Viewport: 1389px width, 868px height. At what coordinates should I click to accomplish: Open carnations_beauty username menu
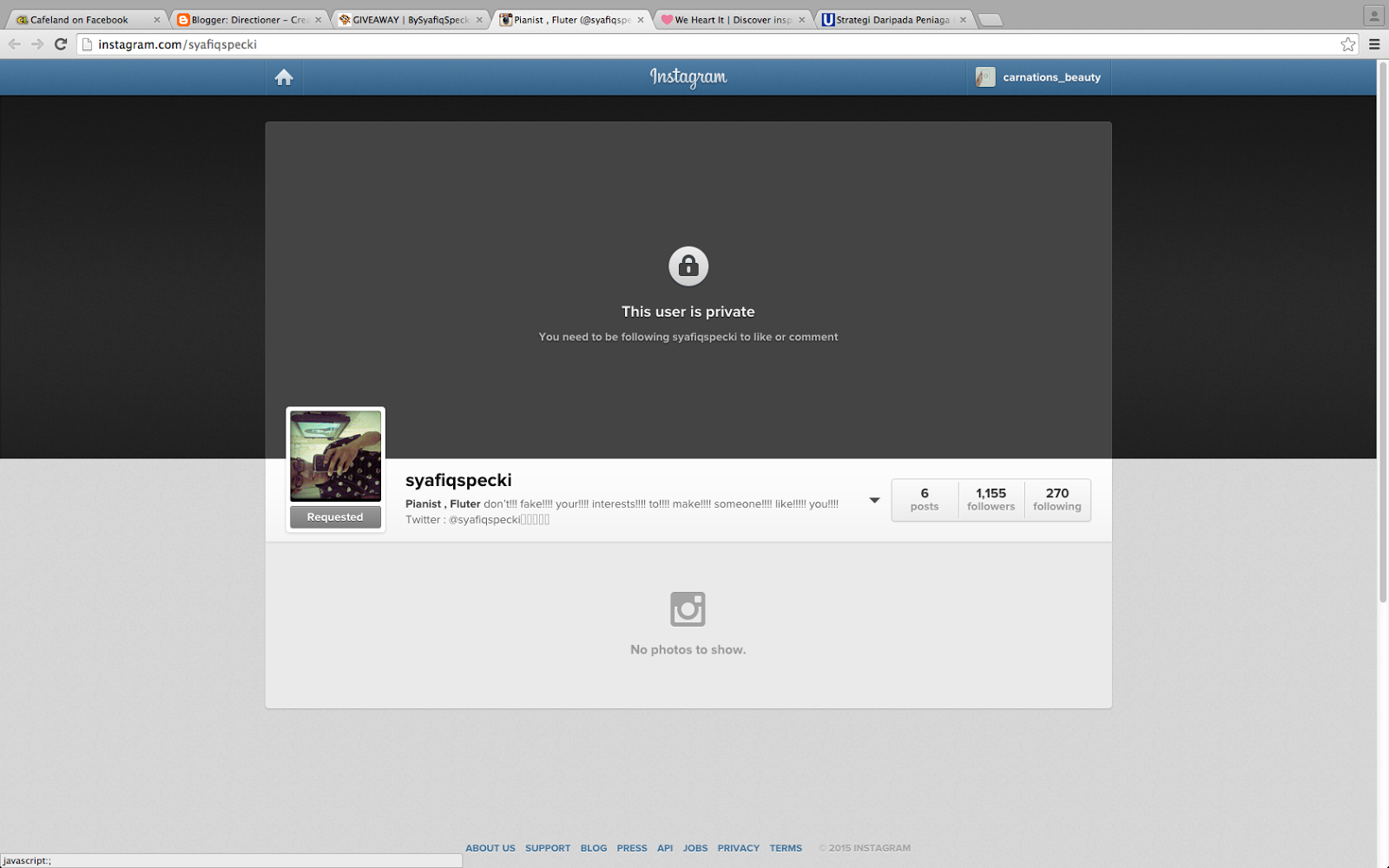1051,77
